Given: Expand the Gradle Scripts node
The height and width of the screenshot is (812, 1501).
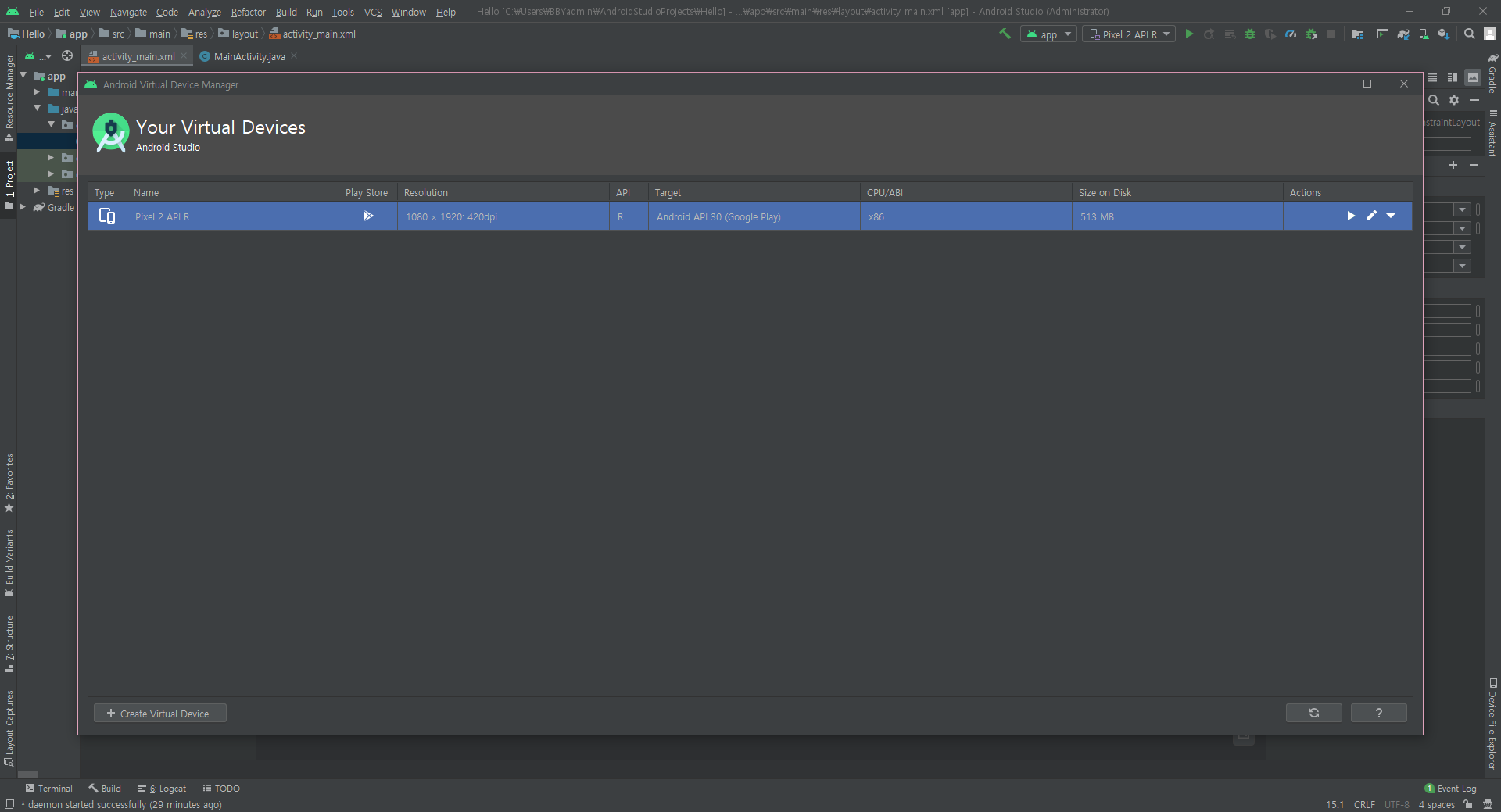Looking at the screenshot, I should tap(23, 207).
